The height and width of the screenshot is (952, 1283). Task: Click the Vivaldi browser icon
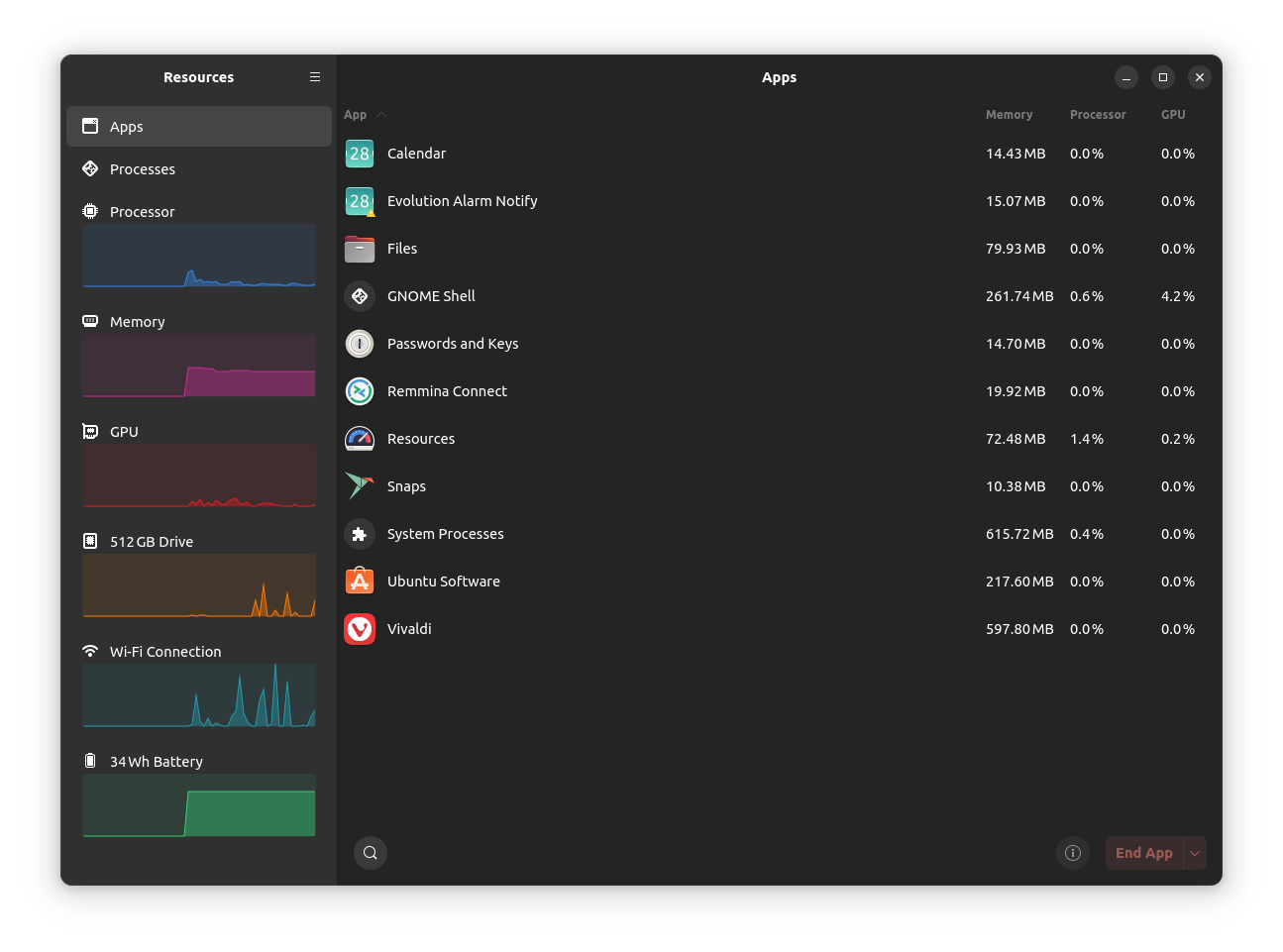359,628
